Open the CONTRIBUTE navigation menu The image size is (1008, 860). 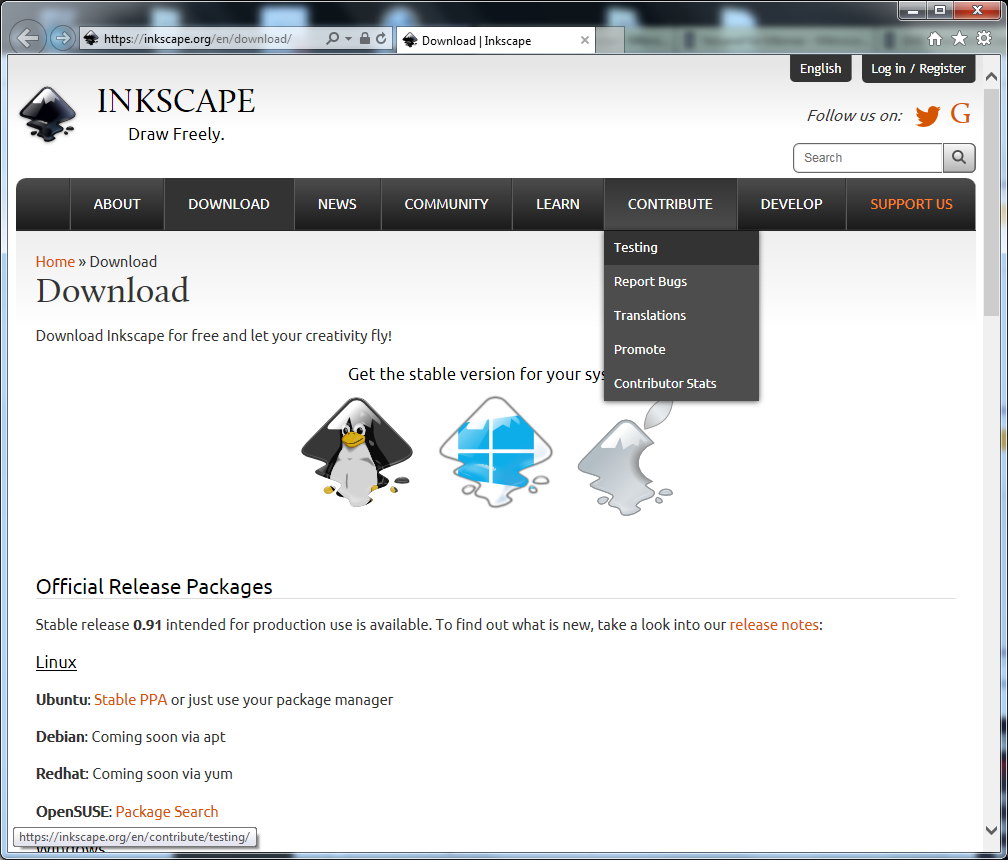670,204
